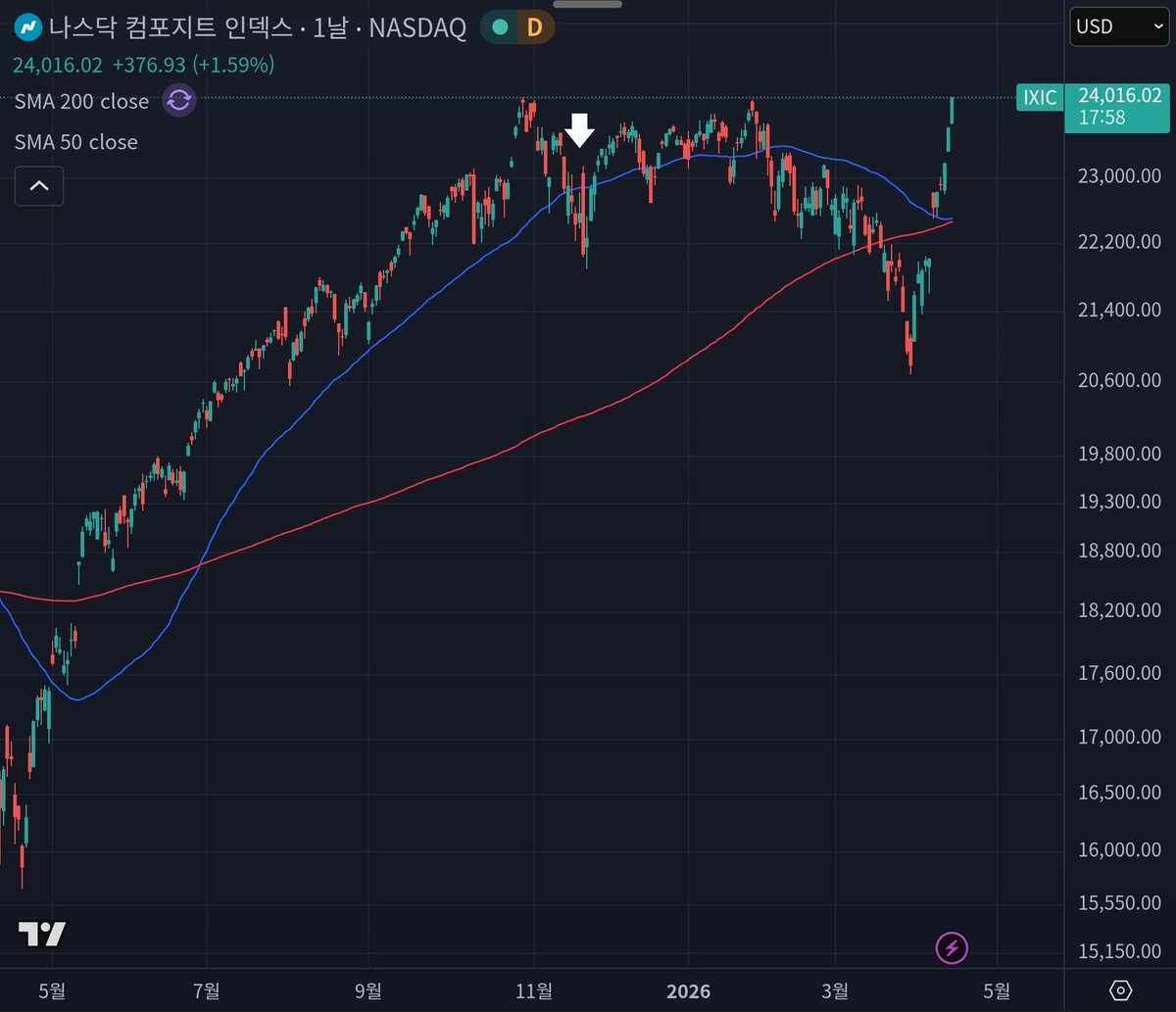The height and width of the screenshot is (1012, 1176).
Task: Click the purple refresh icon beside SMA 200
Action: 179,101
